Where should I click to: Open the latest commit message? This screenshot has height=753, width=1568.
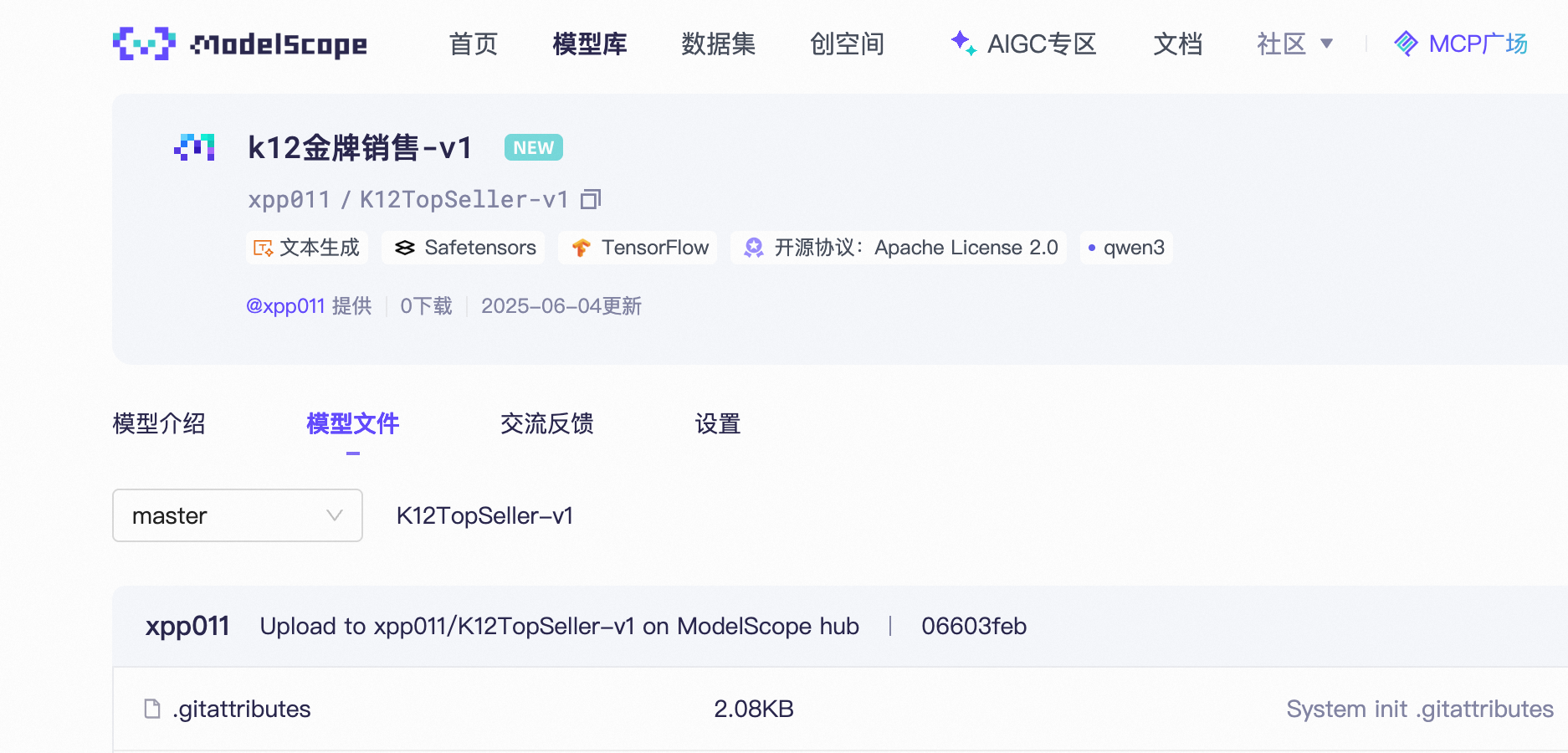click(560, 626)
